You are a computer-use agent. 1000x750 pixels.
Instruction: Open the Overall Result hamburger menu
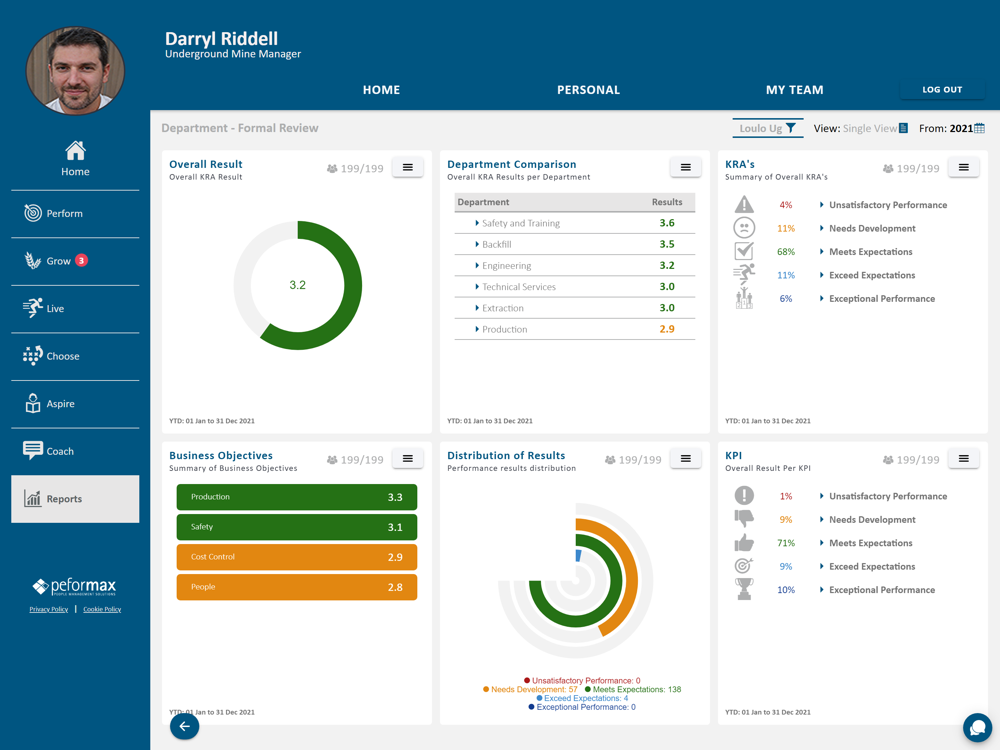click(408, 168)
